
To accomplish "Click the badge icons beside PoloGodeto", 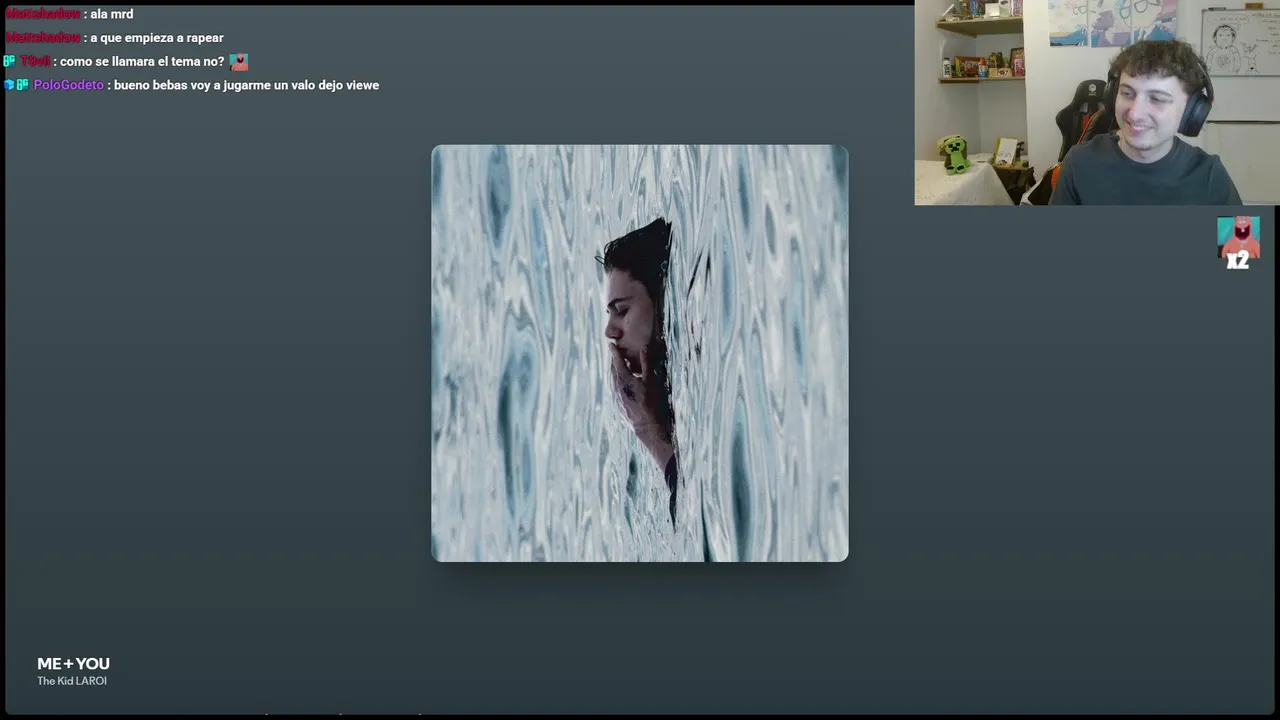I will point(16,85).
